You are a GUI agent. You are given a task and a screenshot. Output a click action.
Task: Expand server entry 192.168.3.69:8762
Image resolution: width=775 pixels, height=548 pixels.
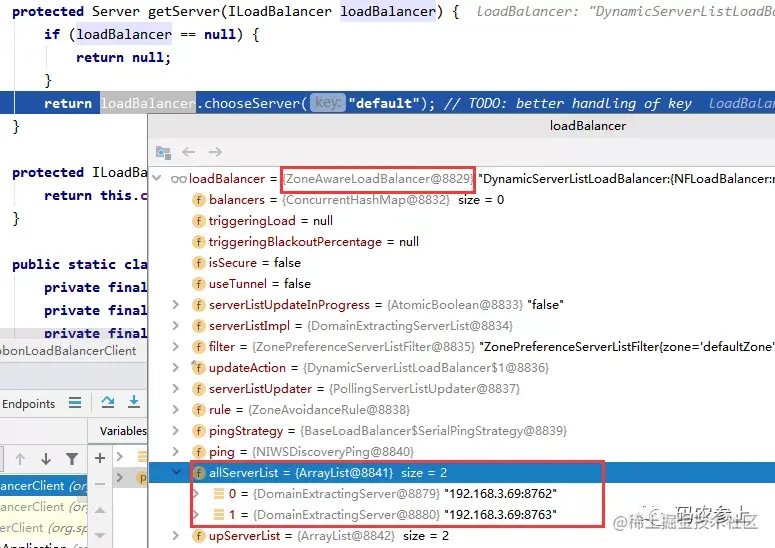pyautogui.click(x=196, y=494)
